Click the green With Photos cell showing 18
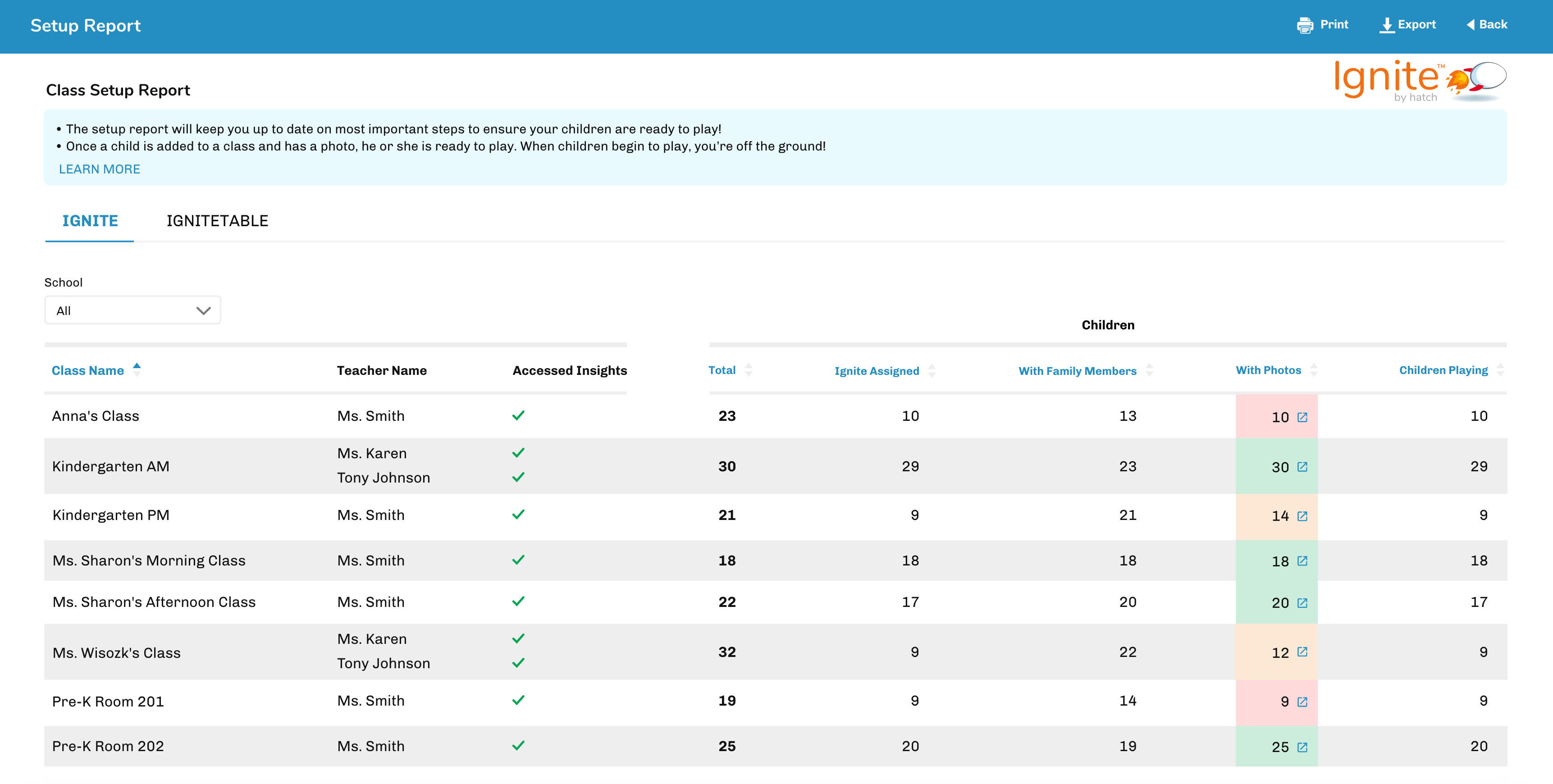Screen dimensions: 1553x784 point(1279,561)
